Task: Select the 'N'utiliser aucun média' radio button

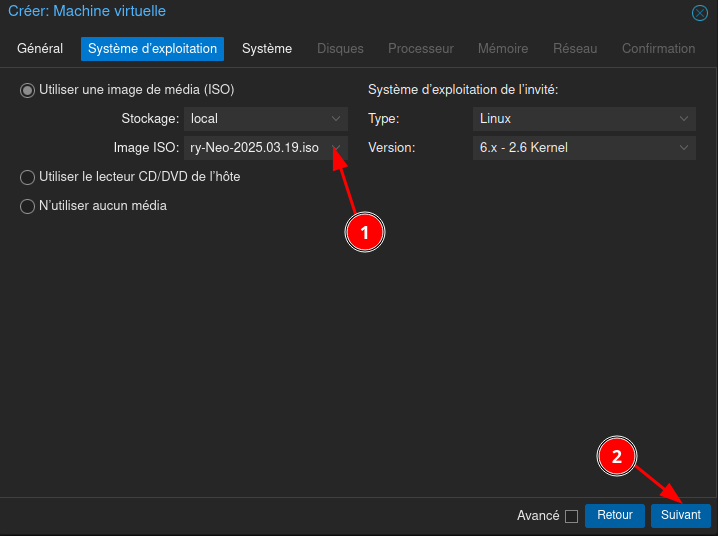Action: [x=27, y=206]
